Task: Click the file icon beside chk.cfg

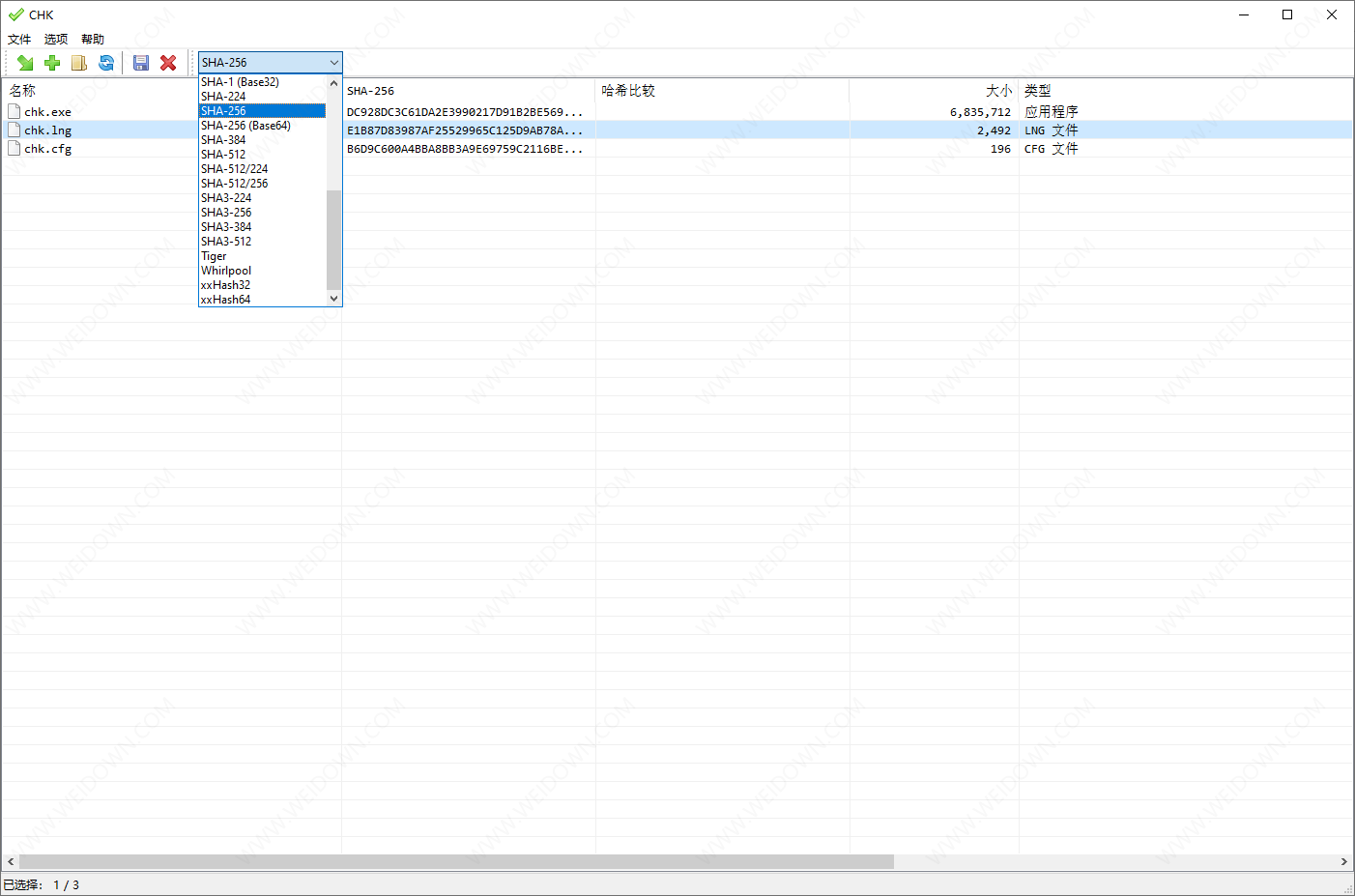Action: 14,148
